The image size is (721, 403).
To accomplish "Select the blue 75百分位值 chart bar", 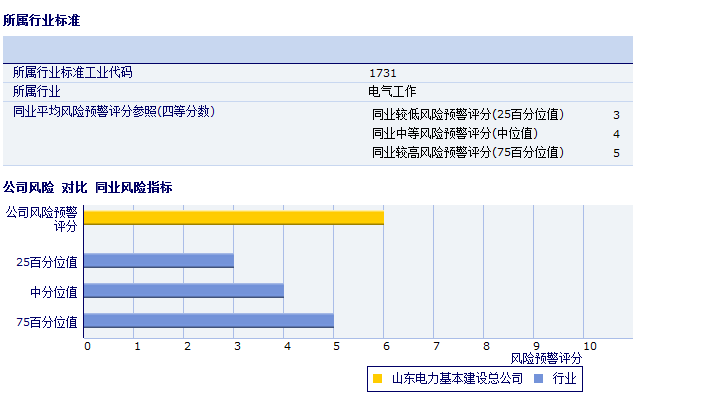I will (x=208, y=321).
